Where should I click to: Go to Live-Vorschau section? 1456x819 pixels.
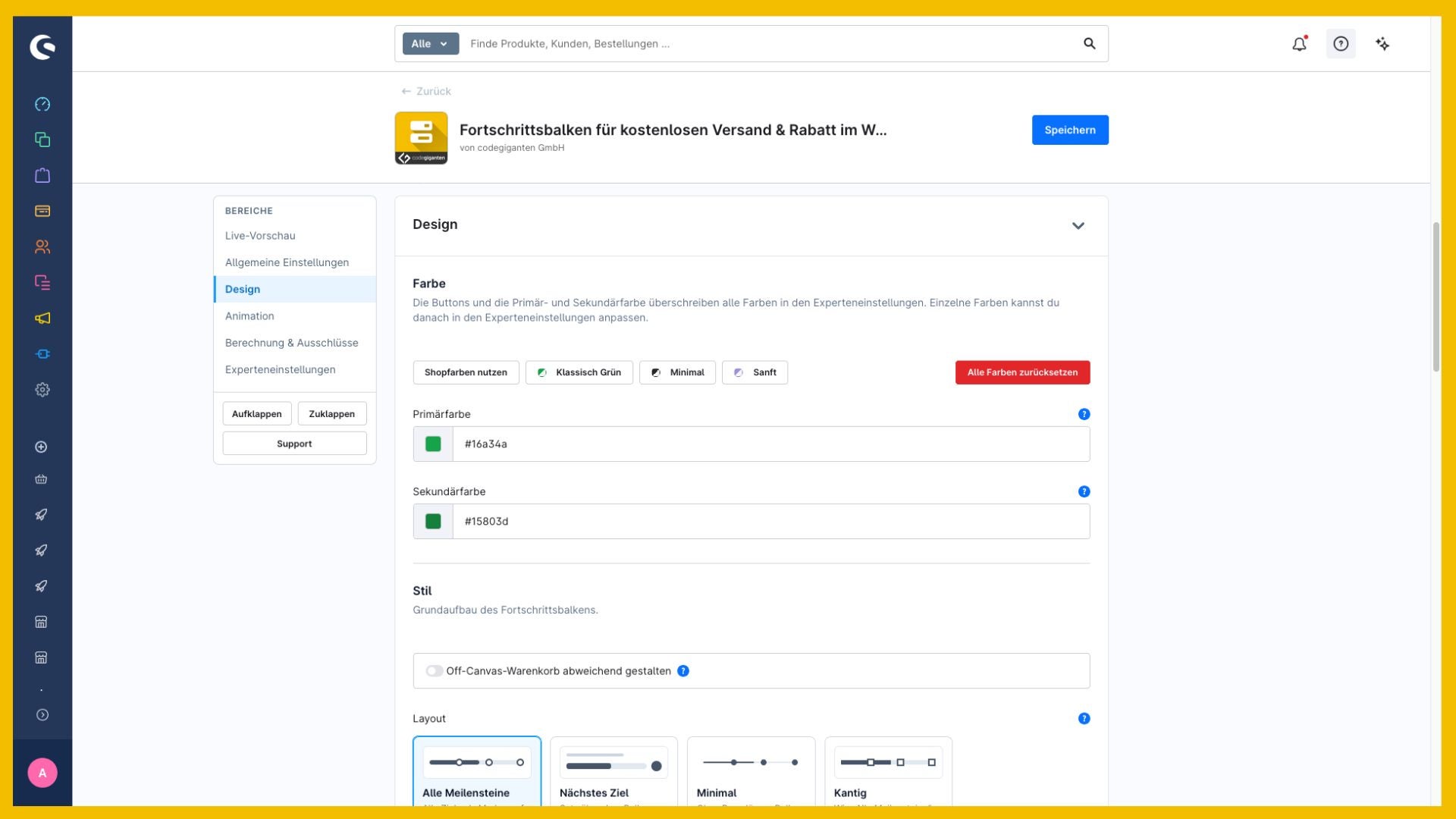tap(260, 236)
